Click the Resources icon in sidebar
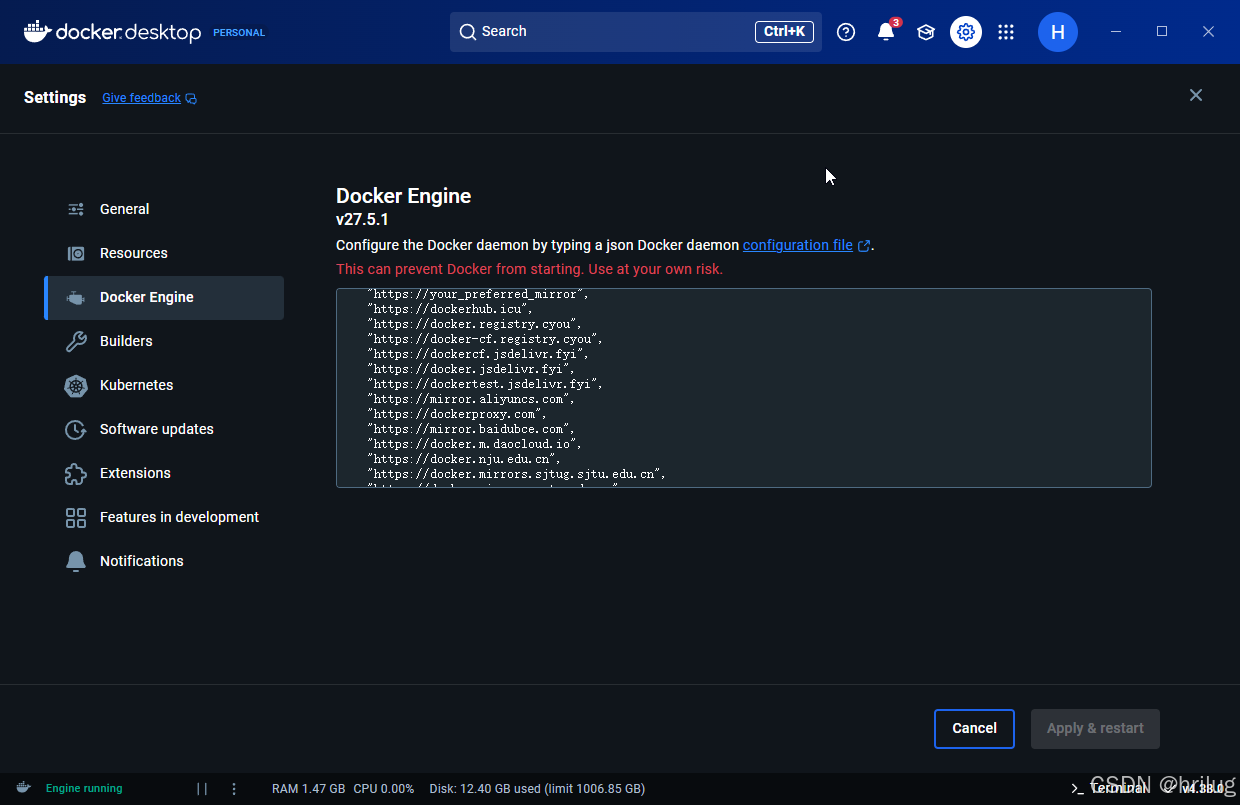Viewport: 1240px width, 805px height. [x=76, y=253]
